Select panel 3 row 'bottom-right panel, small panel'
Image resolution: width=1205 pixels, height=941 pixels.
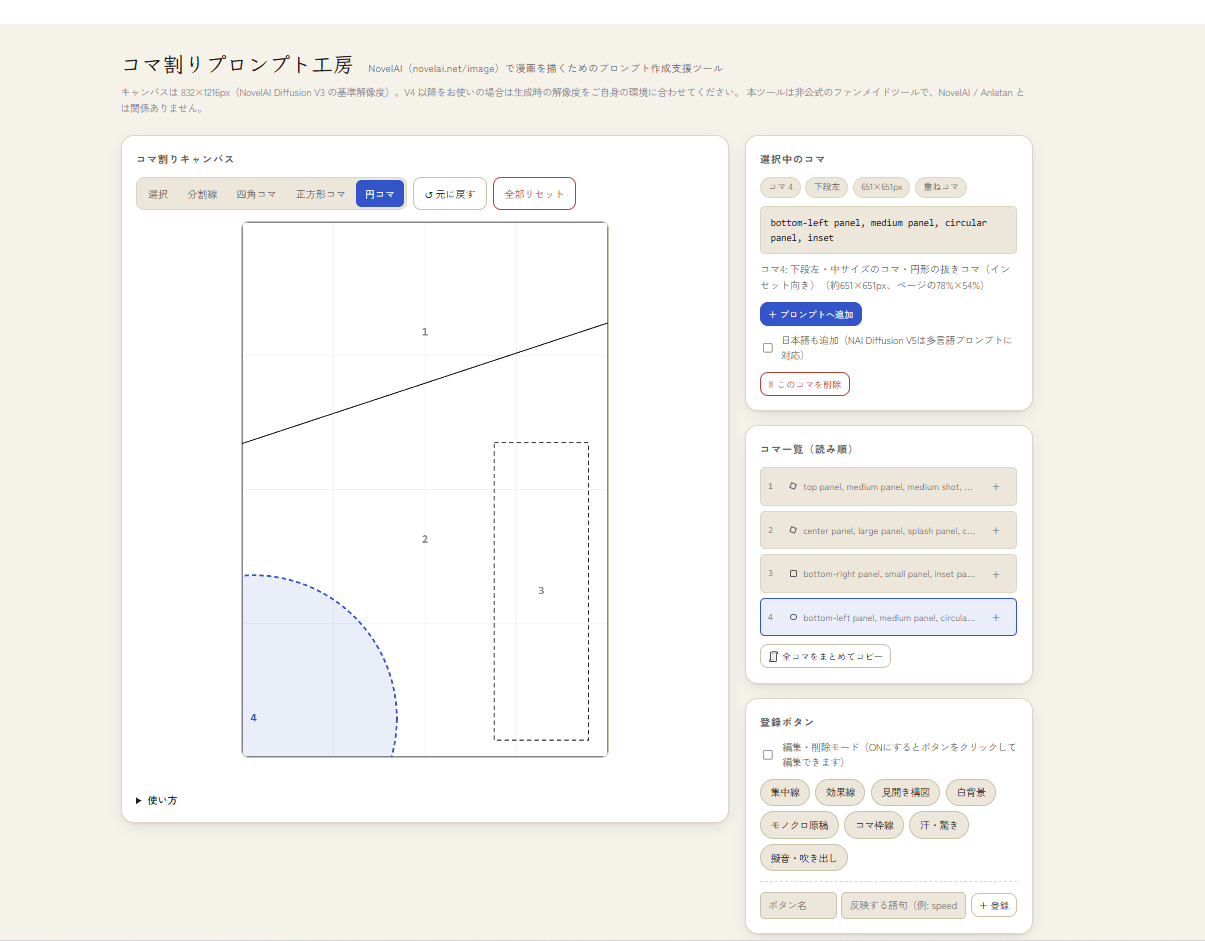pyautogui.click(x=888, y=574)
